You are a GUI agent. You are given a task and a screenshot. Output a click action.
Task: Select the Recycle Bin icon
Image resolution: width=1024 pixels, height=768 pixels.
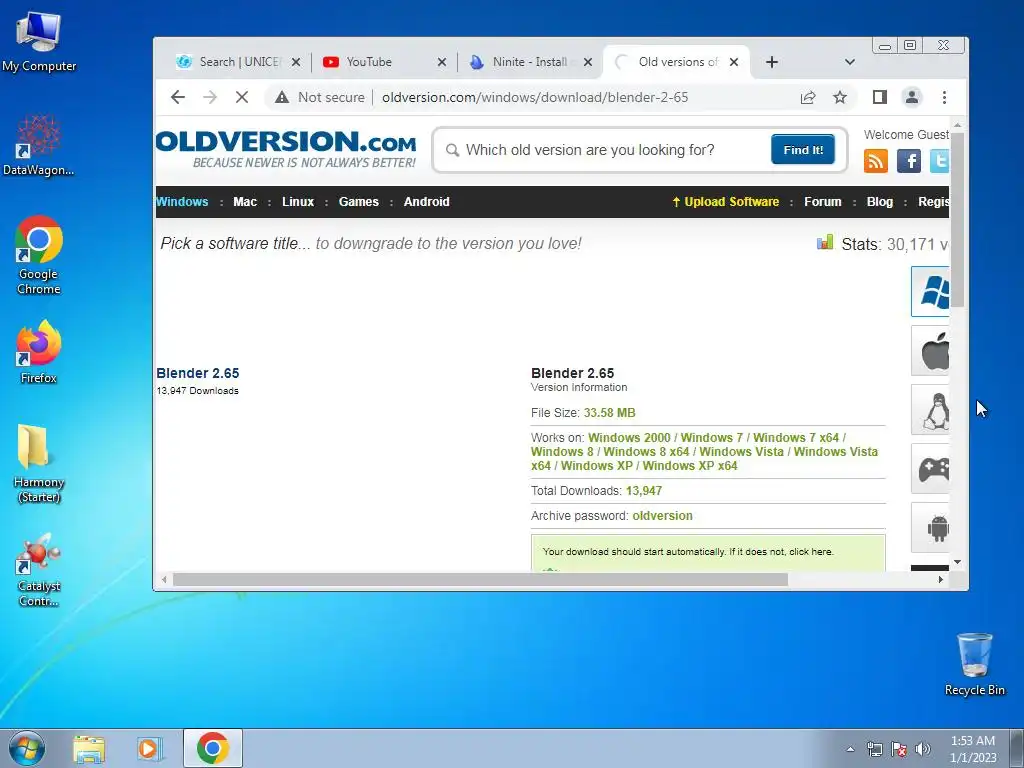point(974,664)
